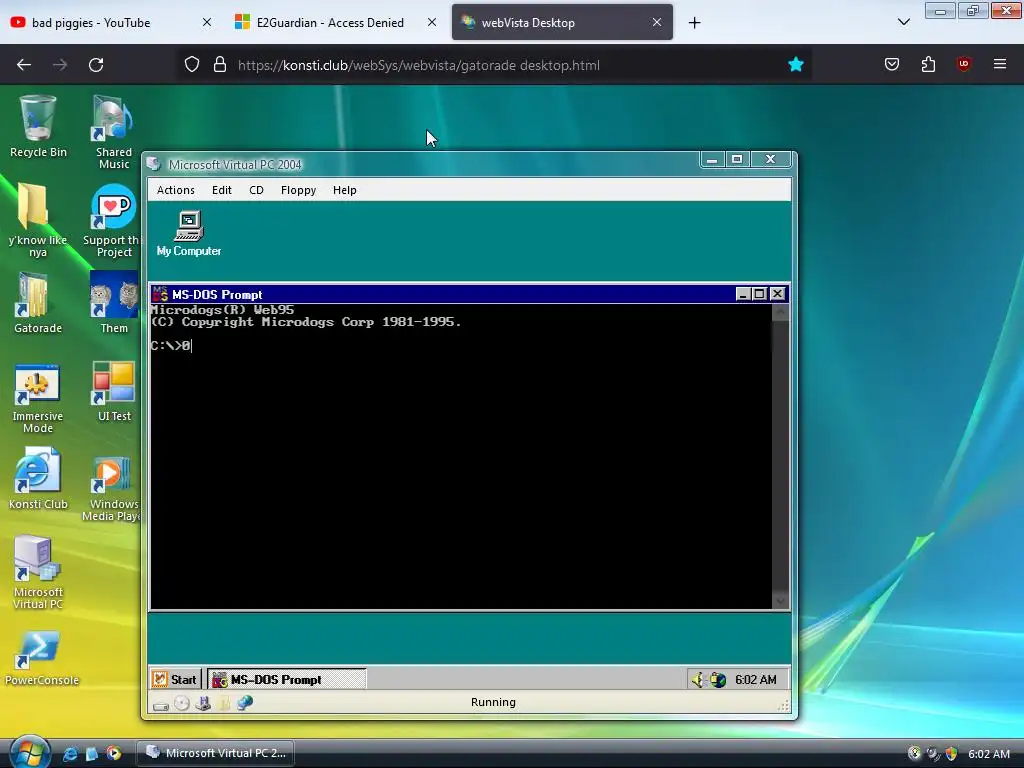Screen dimensions: 1024x768
Task: Click the Web95 Start button
Action: coord(175,680)
